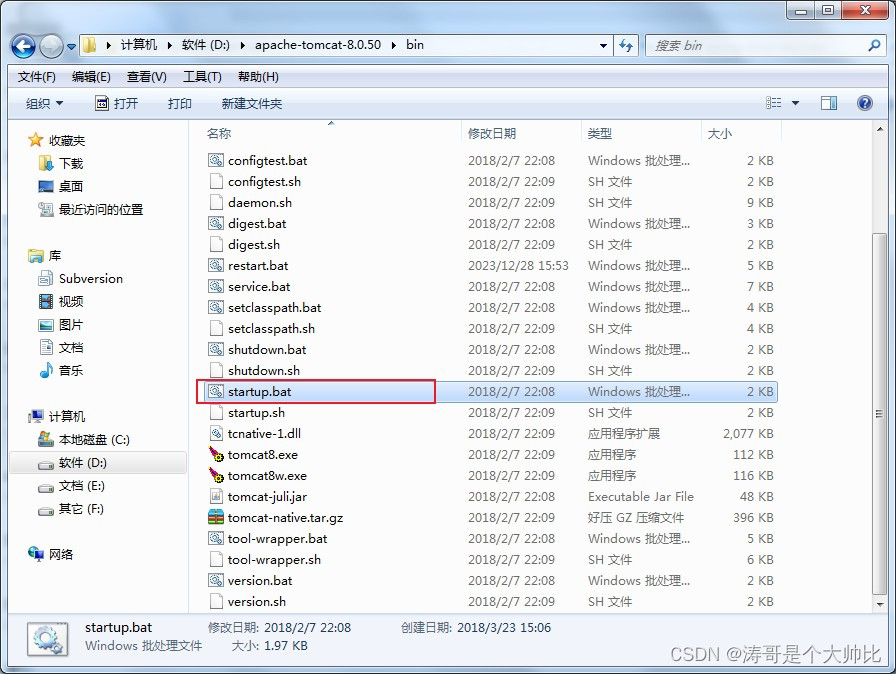Sort by the 修改日期 column header
Image resolution: width=896 pixels, height=674 pixels.
pos(492,133)
